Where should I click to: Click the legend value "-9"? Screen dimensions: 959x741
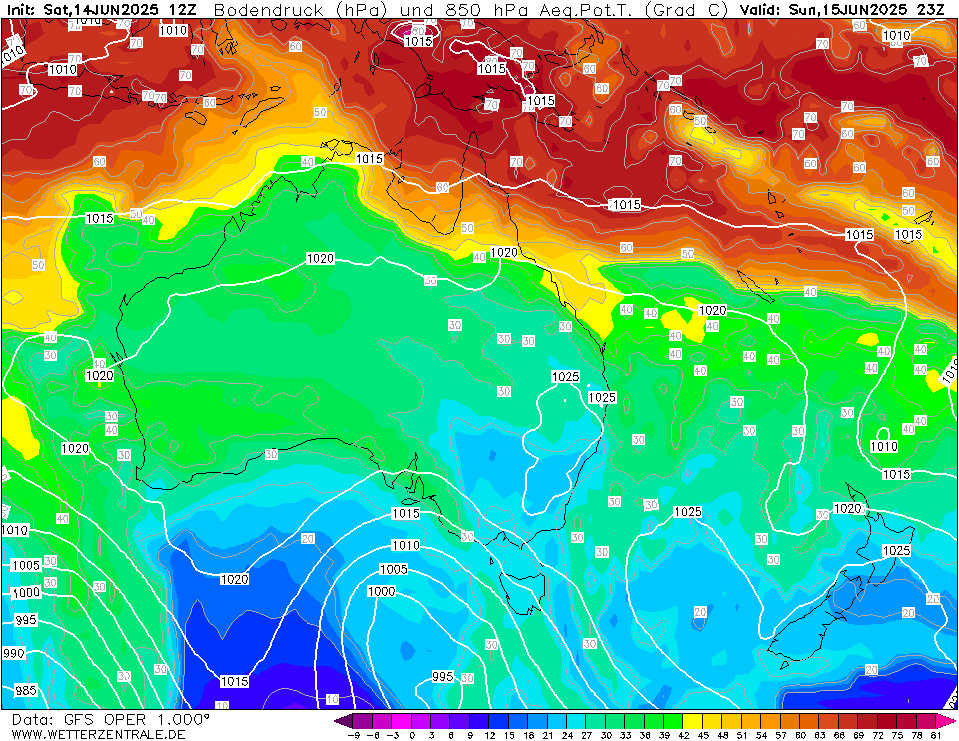point(353,735)
